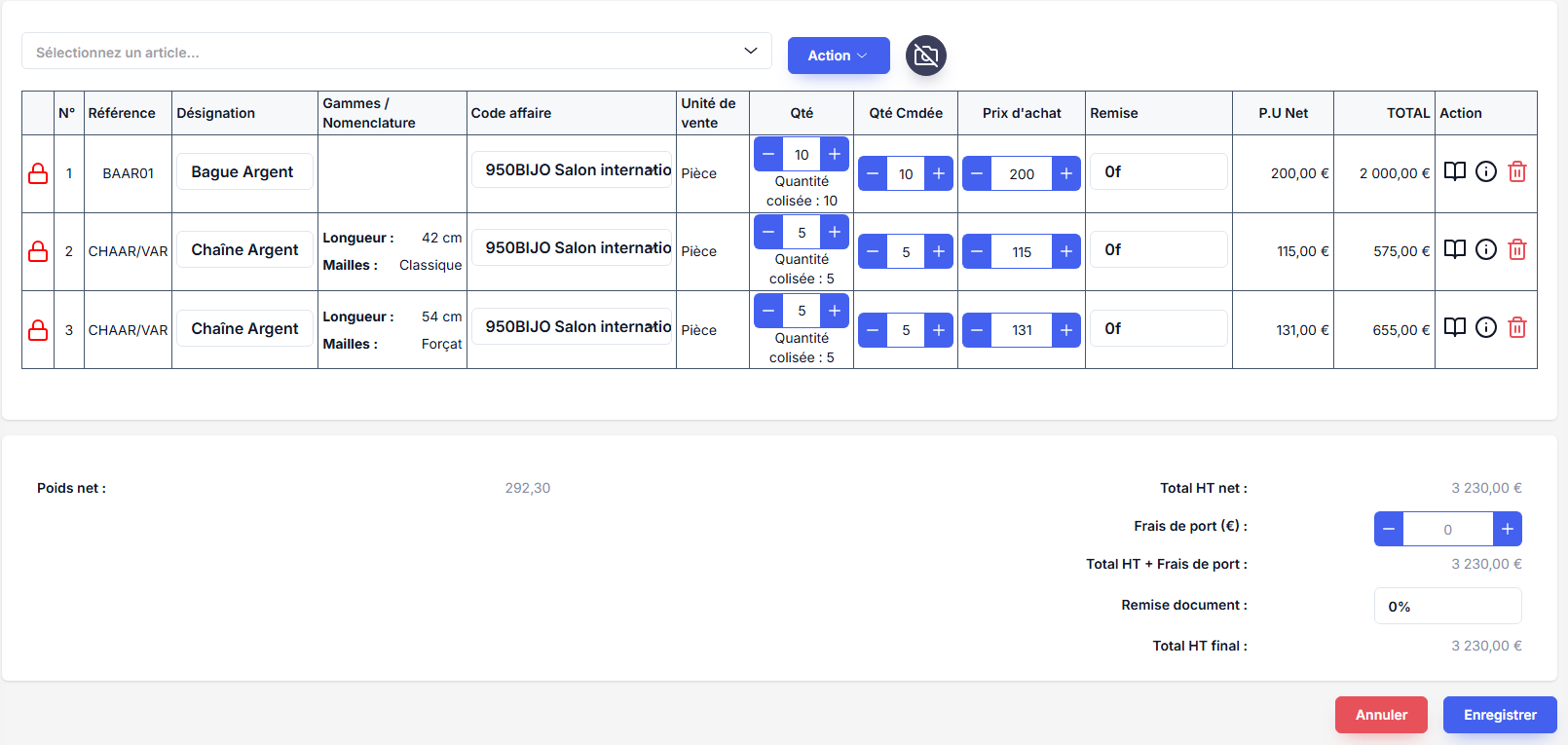Delete row 2 using the trash icon
Viewport: 1568px width, 745px height.
[1516, 250]
